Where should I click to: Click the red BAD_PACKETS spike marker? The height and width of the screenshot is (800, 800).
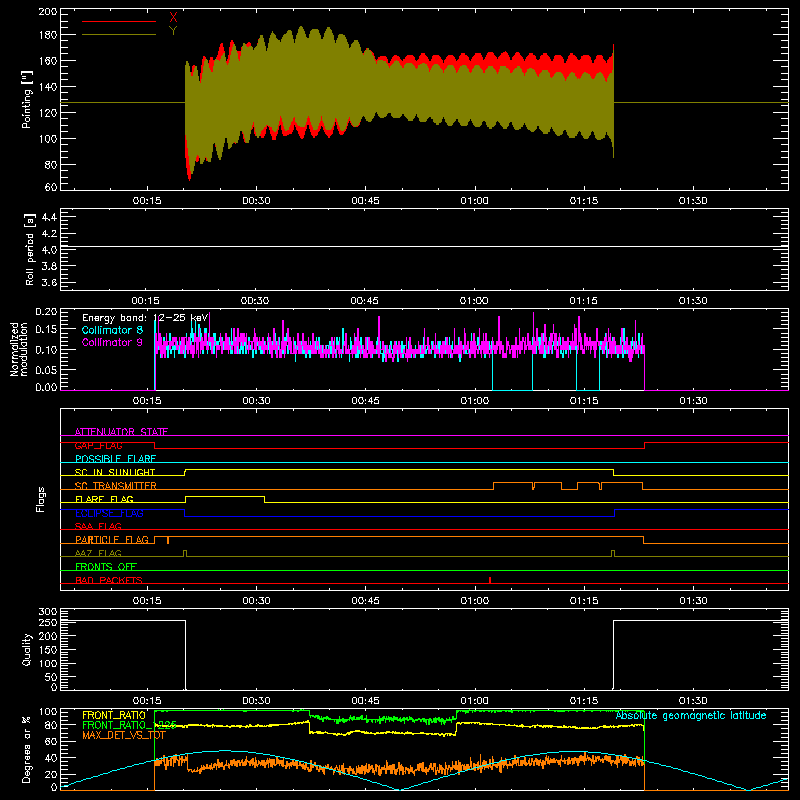point(490,580)
